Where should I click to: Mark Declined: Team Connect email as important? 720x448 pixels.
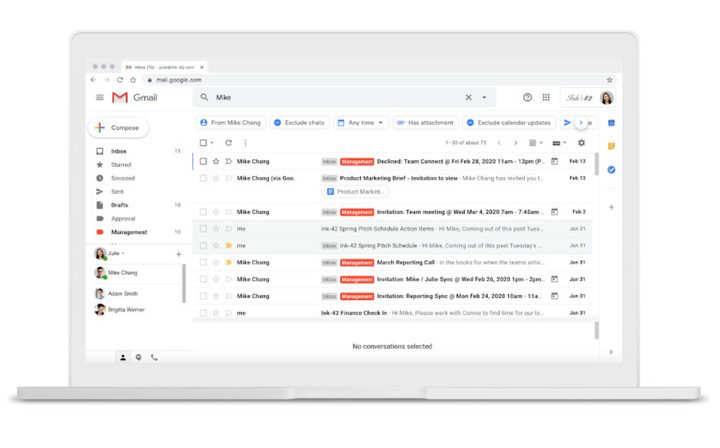pyautogui.click(x=228, y=162)
